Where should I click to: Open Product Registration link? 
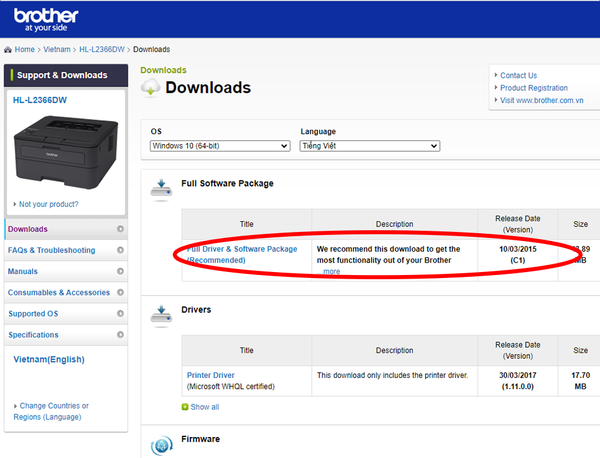534,88
